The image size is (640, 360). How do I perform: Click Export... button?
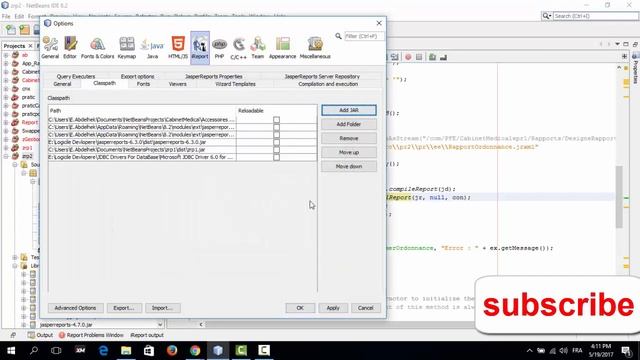(124, 308)
